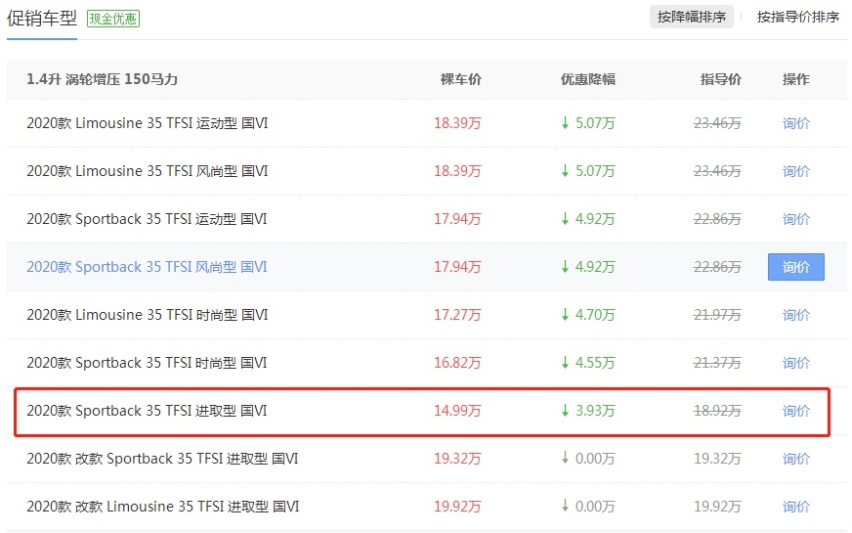Viewport: 852px width, 533px height.
Task: Select the 促销车型 tab
Action: click(42, 18)
